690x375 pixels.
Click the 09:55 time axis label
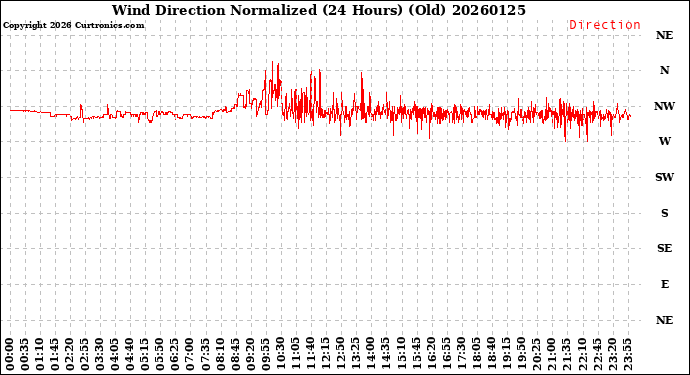[x=265, y=355]
